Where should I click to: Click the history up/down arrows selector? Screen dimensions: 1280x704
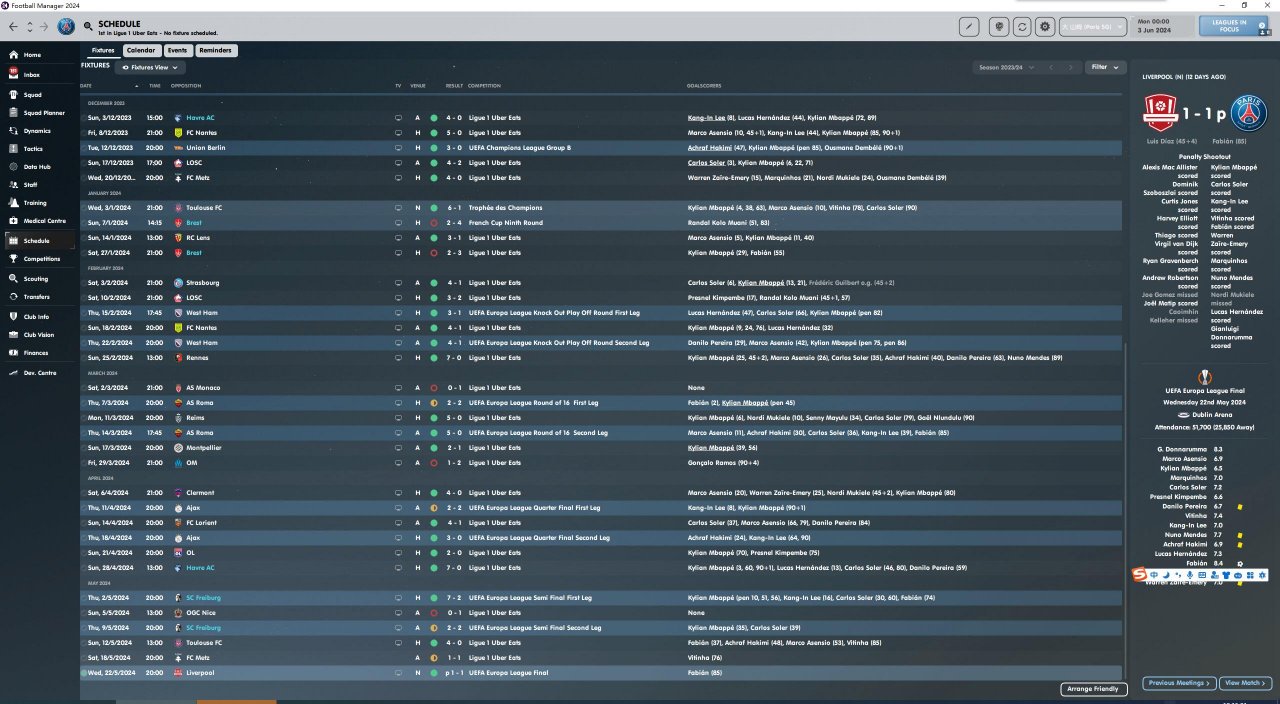point(29,26)
